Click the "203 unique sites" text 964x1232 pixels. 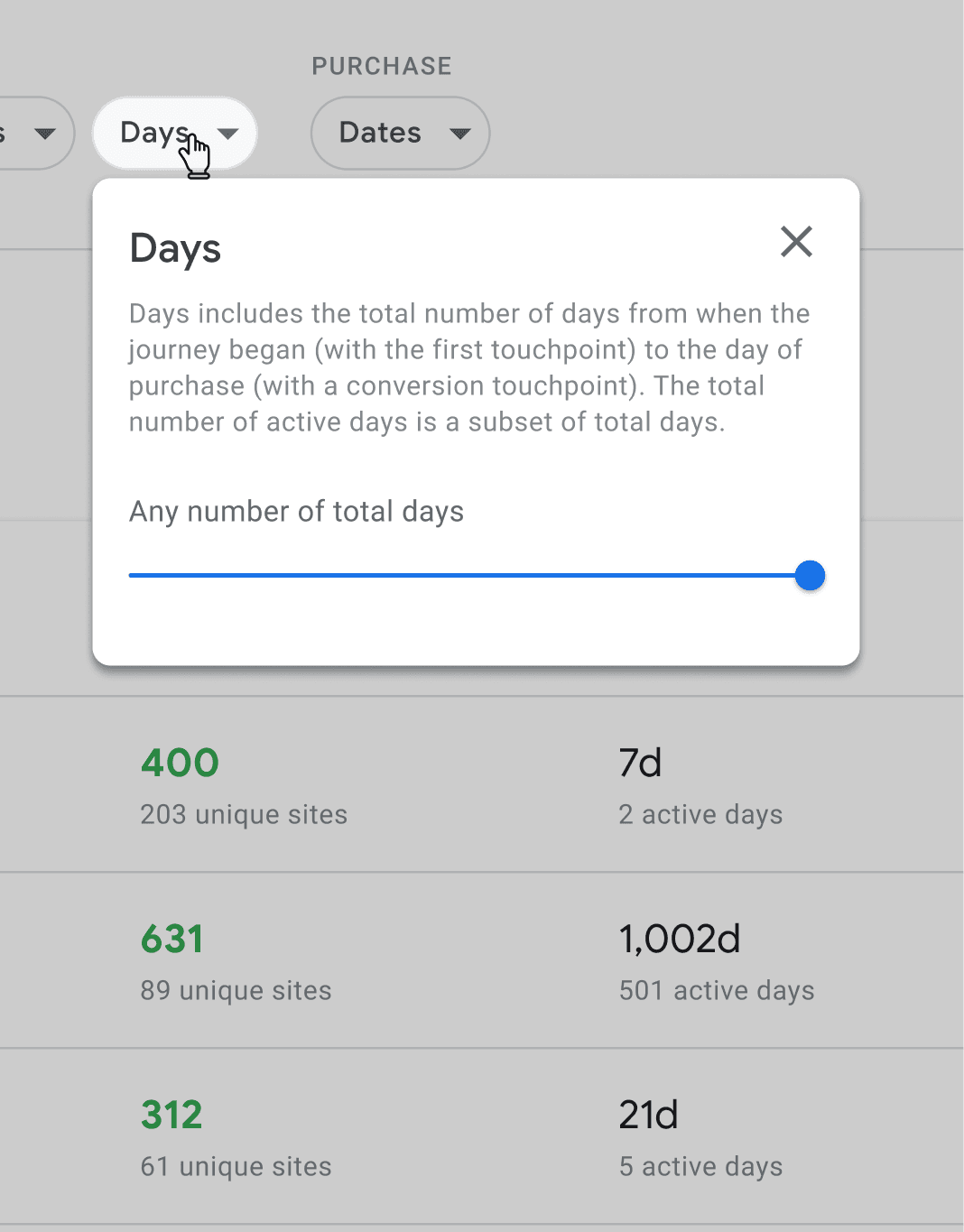click(244, 814)
